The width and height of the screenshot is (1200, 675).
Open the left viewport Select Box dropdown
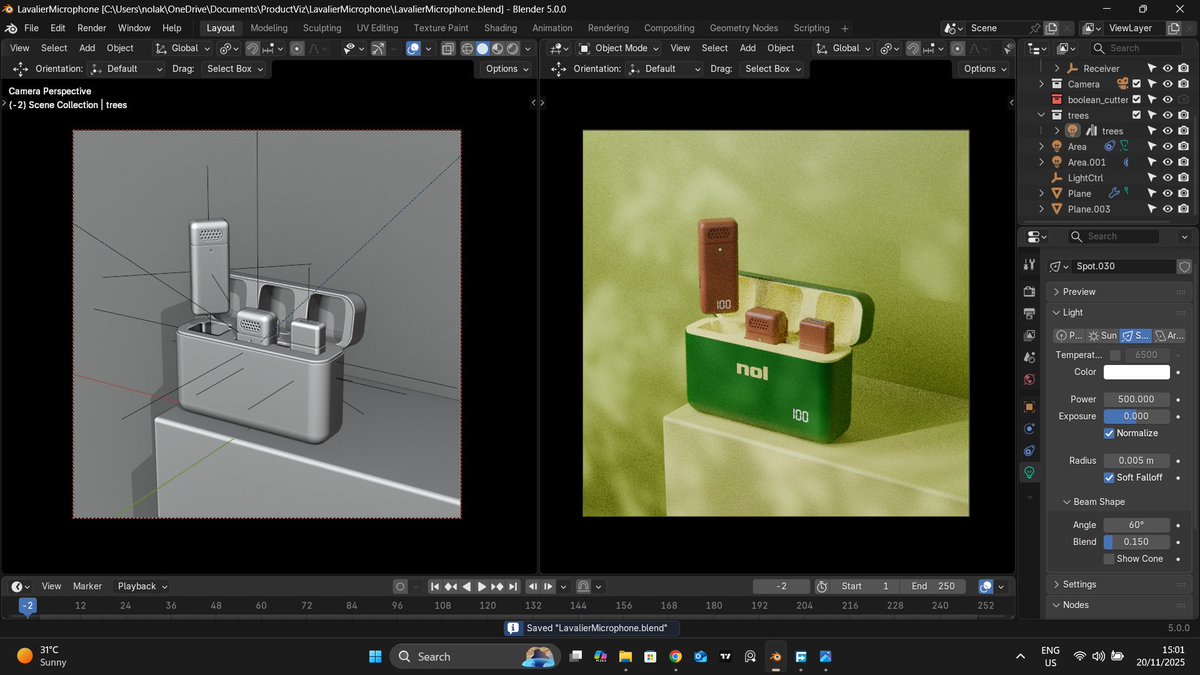click(x=235, y=69)
